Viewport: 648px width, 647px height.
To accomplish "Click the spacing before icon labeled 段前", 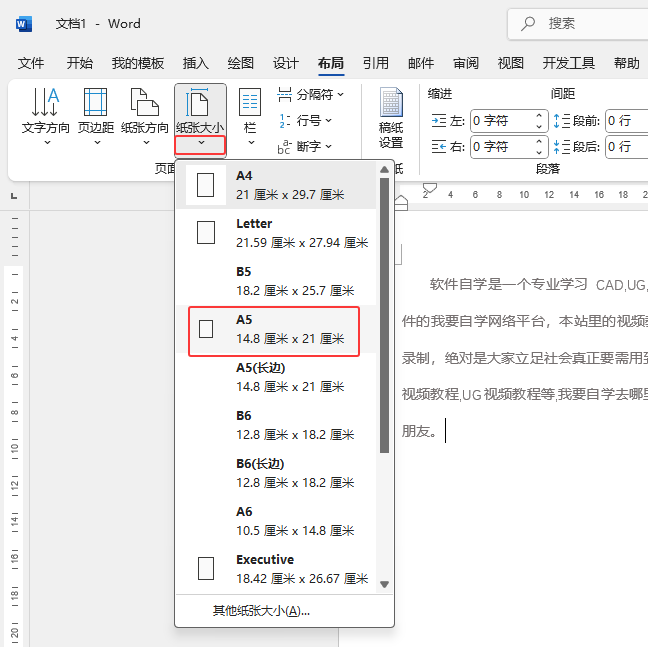I will [562, 121].
